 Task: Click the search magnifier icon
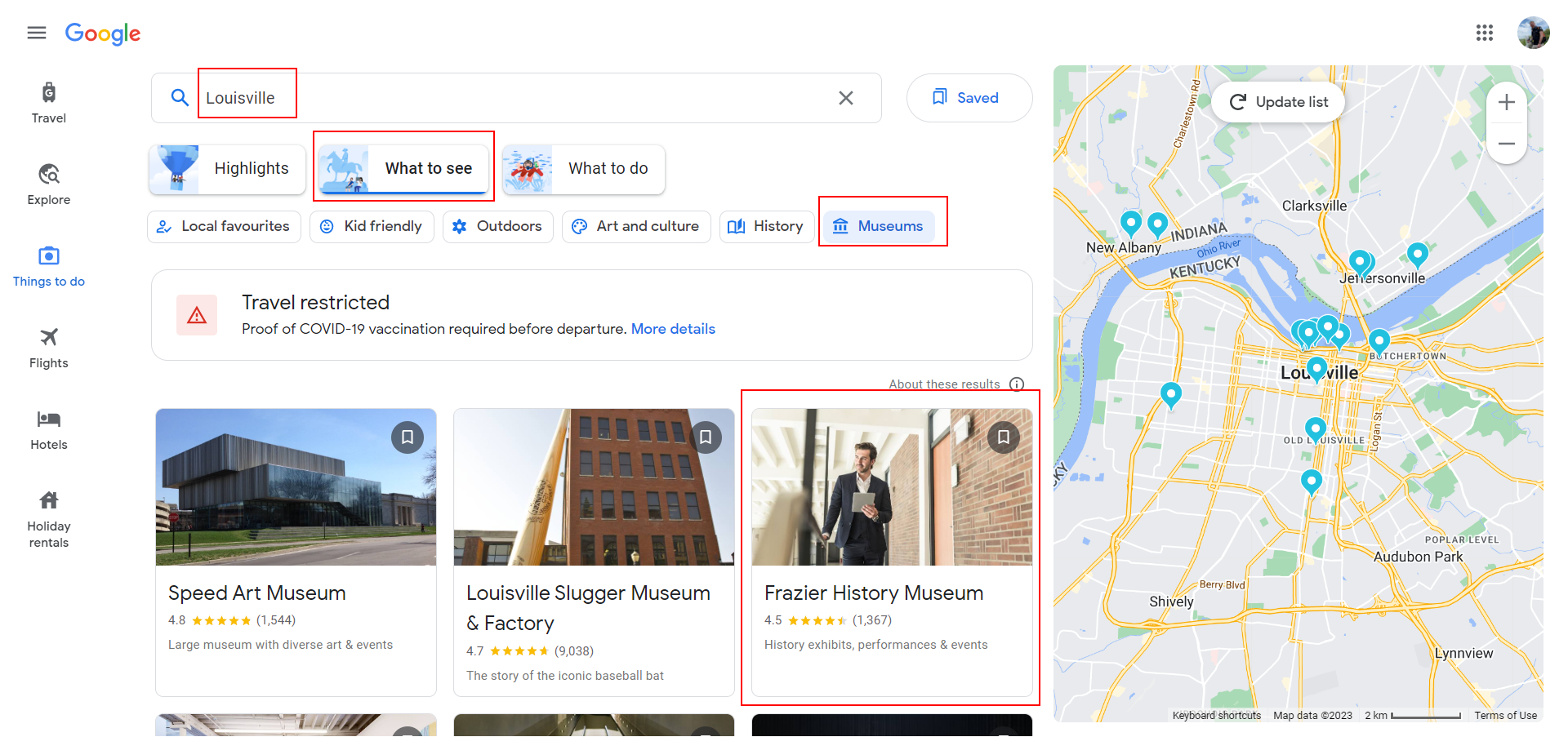(x=180, y=98)
